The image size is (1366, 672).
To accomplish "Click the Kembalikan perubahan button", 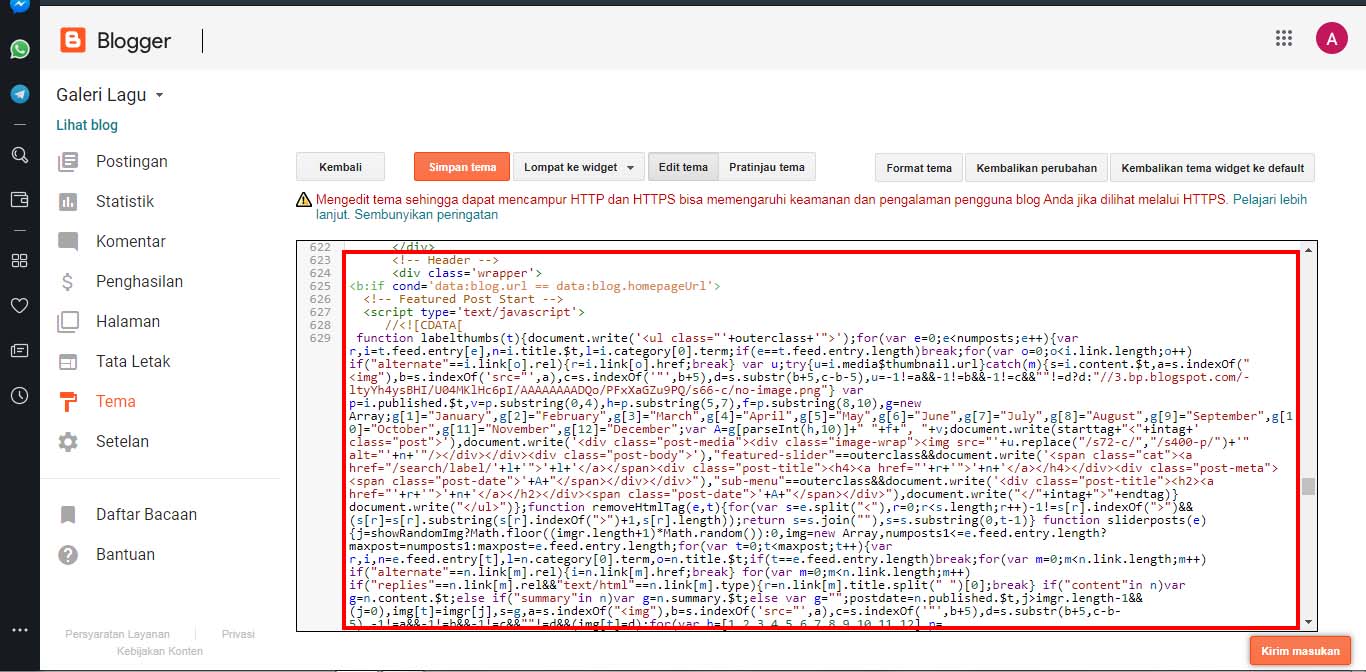I will pos(1036,168).
